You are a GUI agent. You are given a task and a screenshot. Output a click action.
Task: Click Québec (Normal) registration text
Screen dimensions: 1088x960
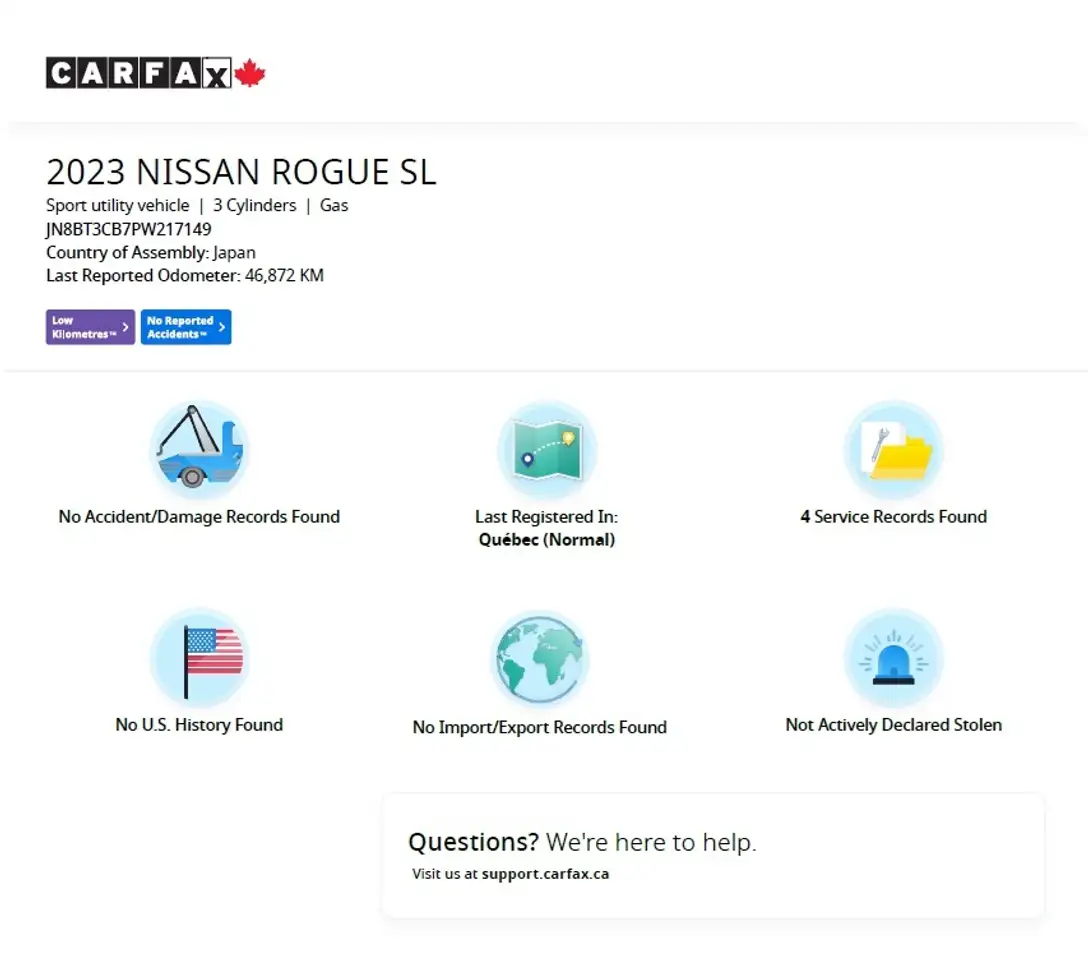pos(547,540)
